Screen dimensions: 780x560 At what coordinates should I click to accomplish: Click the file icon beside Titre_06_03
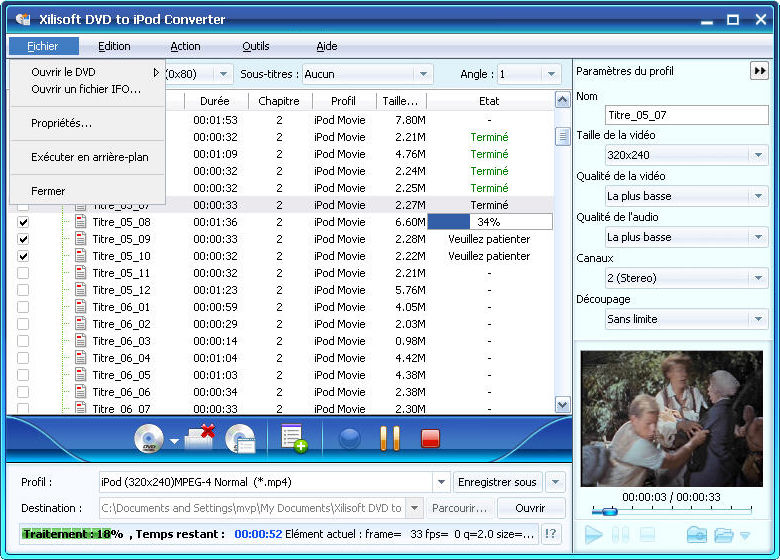click(80, 341)
